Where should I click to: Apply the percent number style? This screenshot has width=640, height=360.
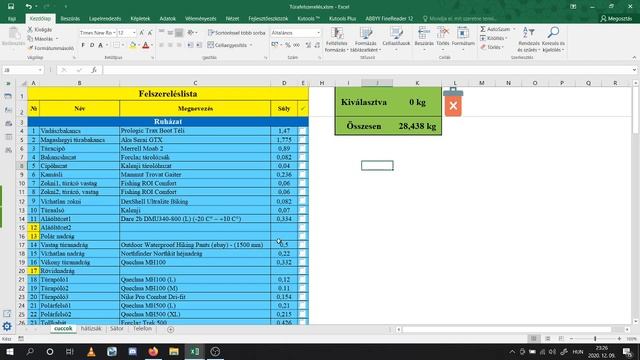288,45
